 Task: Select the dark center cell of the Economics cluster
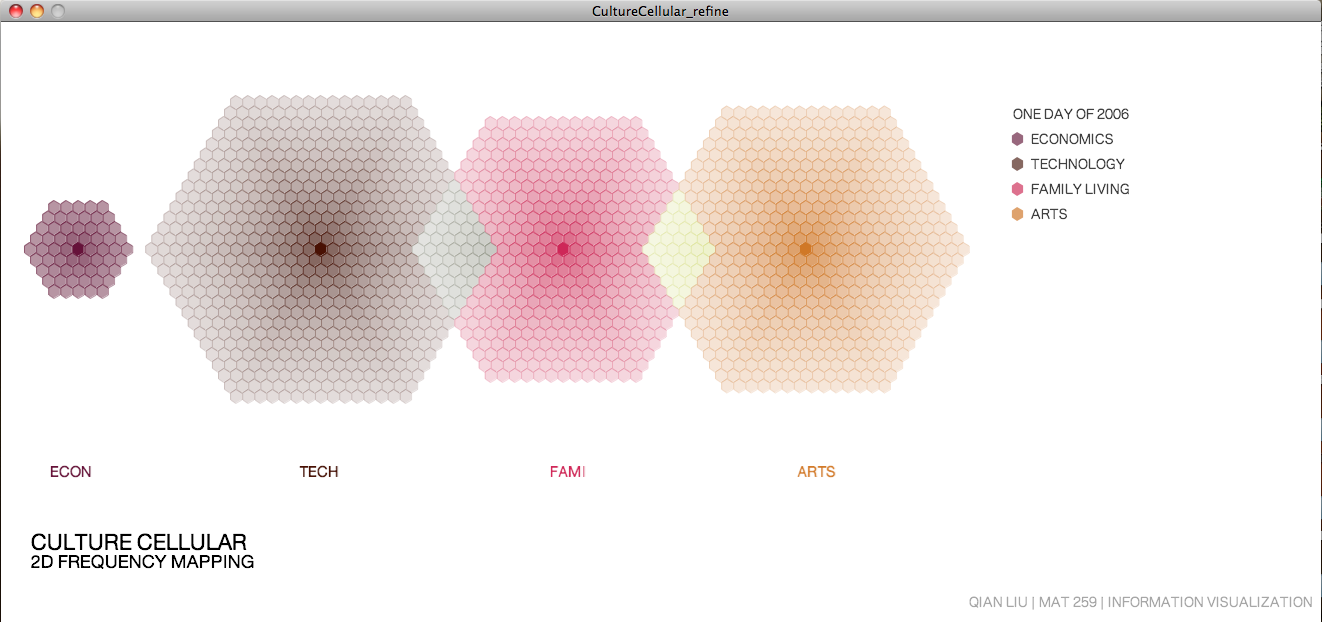78,249
